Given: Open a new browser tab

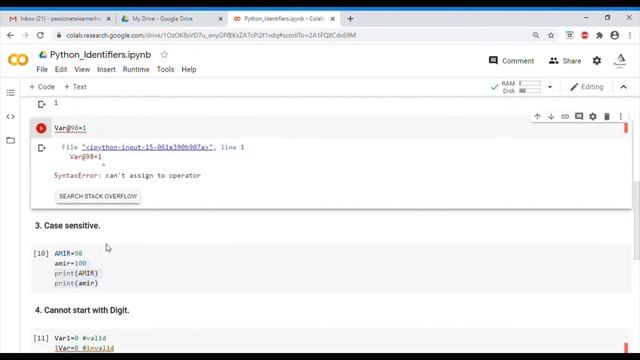Looking at the screenshot, I should (350, 19).
